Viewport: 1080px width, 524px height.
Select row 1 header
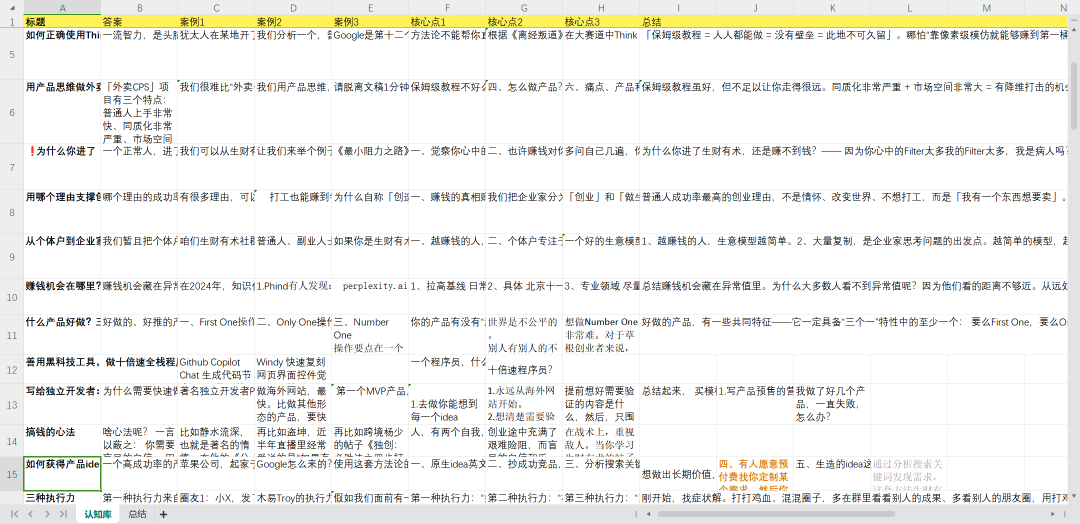pos(12,21)
